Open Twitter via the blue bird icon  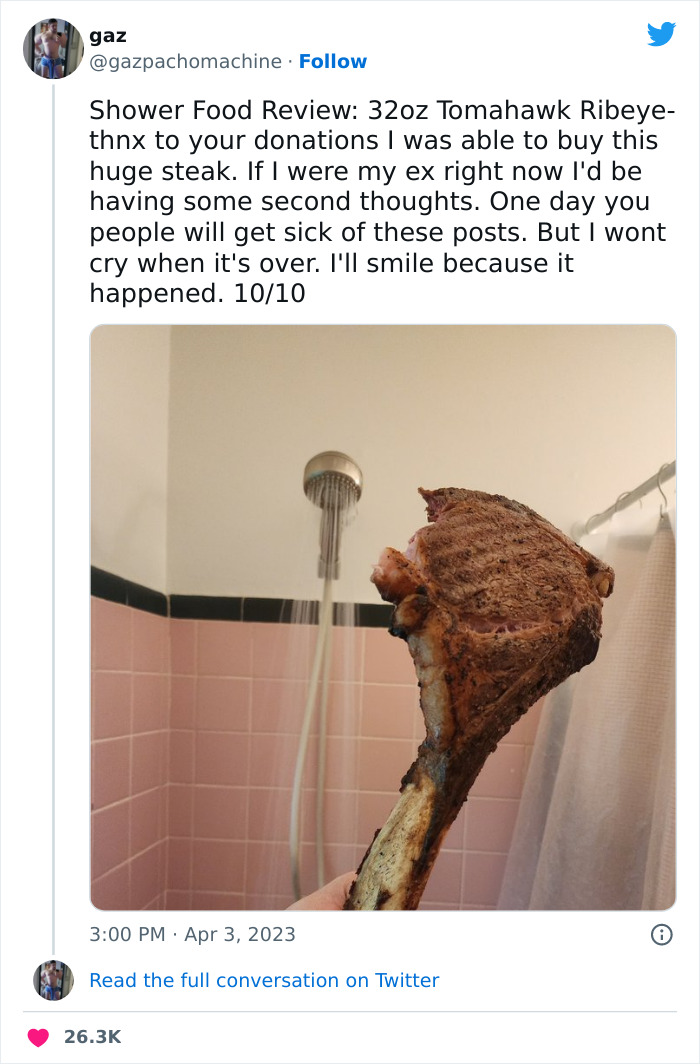click(x=662, y=34)
